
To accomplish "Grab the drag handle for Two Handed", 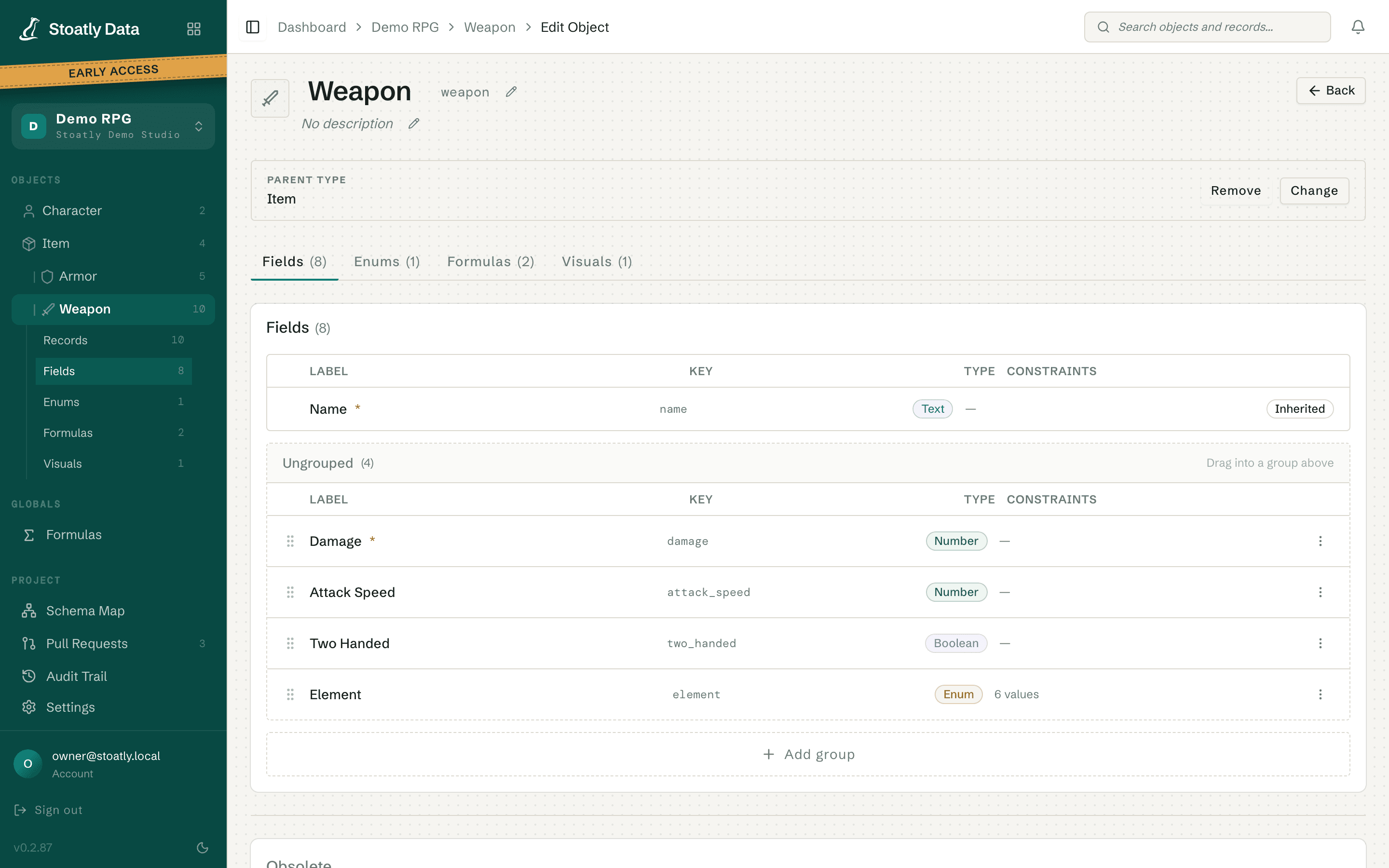I will tap(290, 643).
